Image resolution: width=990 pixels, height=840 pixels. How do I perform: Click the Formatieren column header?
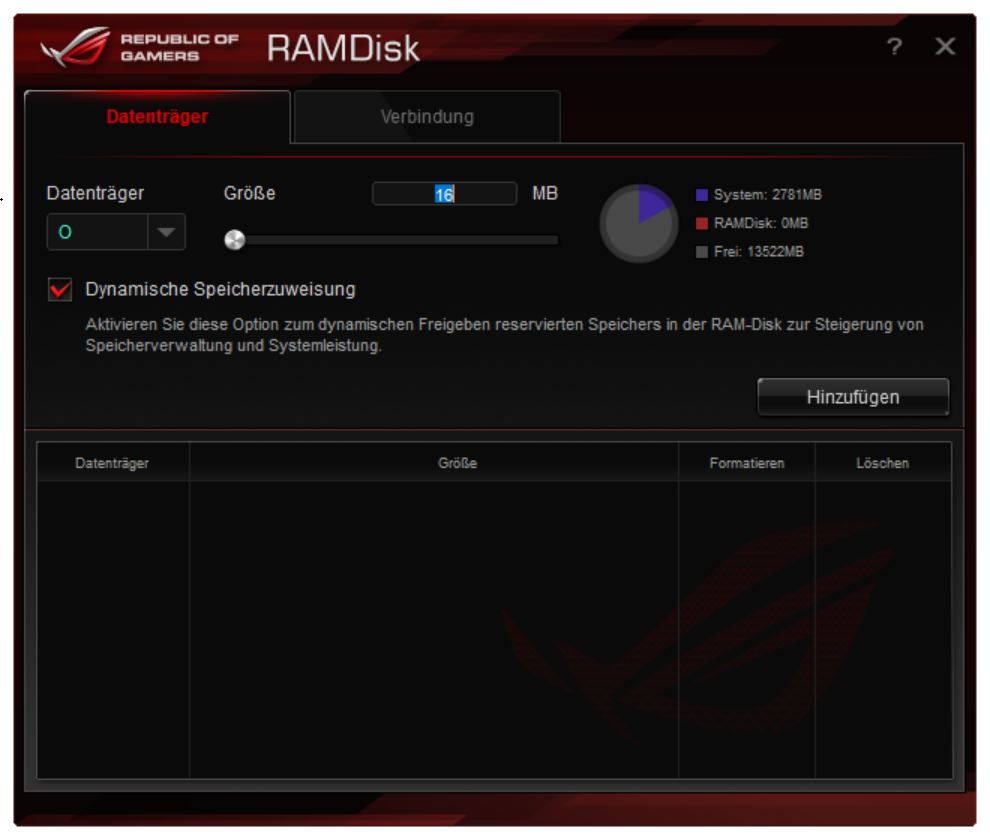pyautogui.click(x=747, y=463)
